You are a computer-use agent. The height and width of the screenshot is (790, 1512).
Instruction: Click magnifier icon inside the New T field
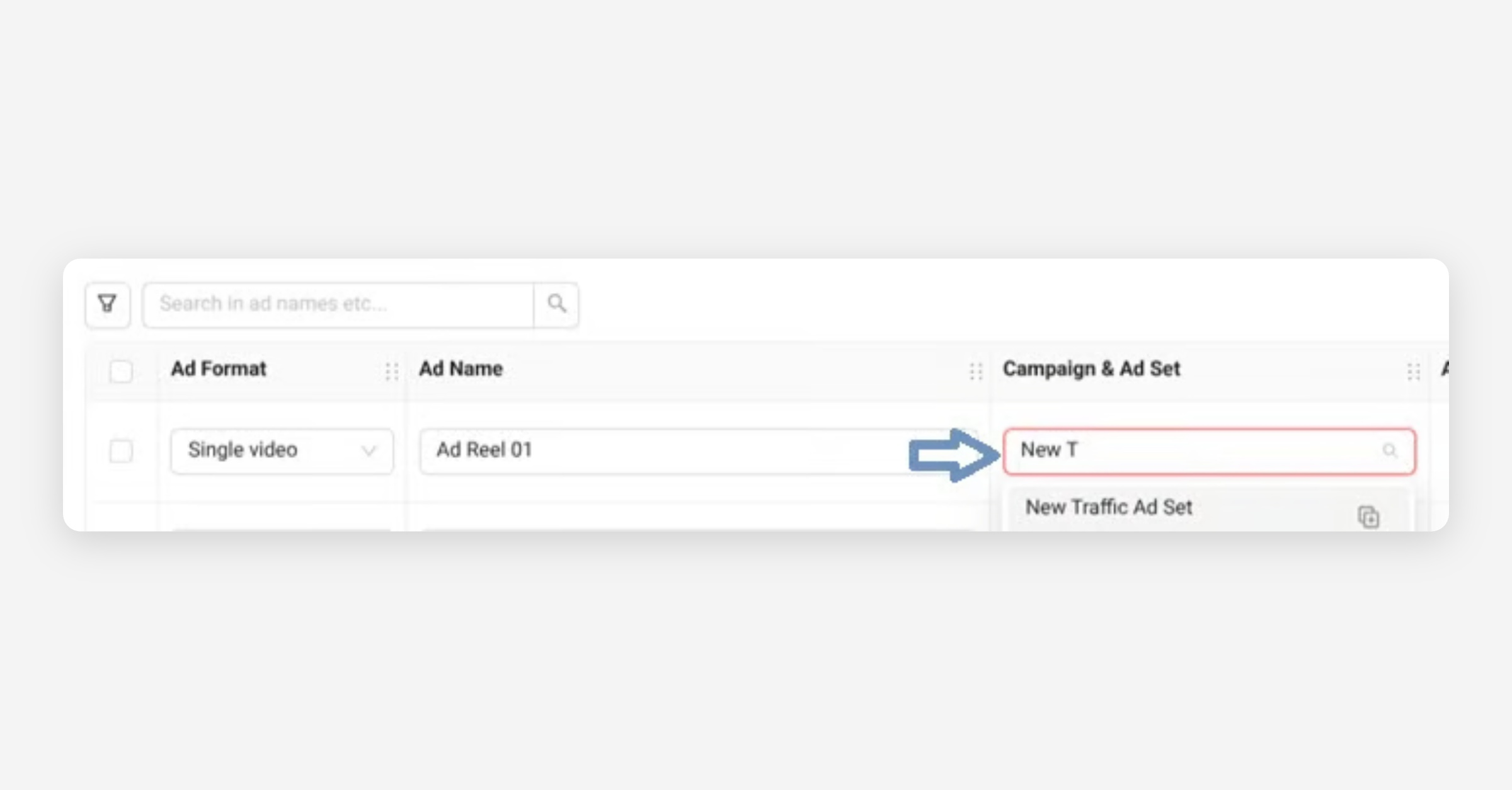pos(1390,451)
